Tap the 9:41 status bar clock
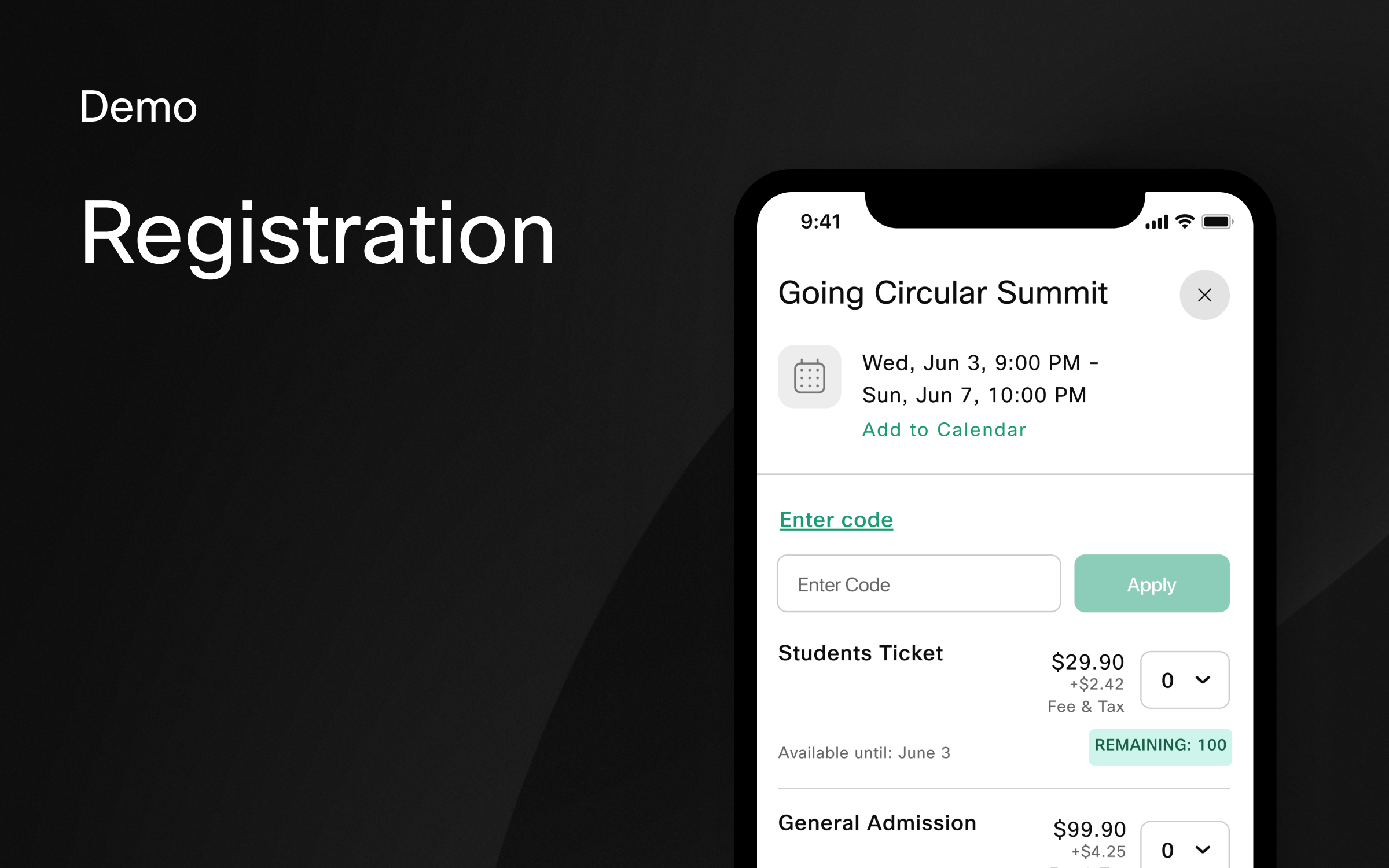The width and height of the screenshot is (1389, 868). click(x=820, y=222)
